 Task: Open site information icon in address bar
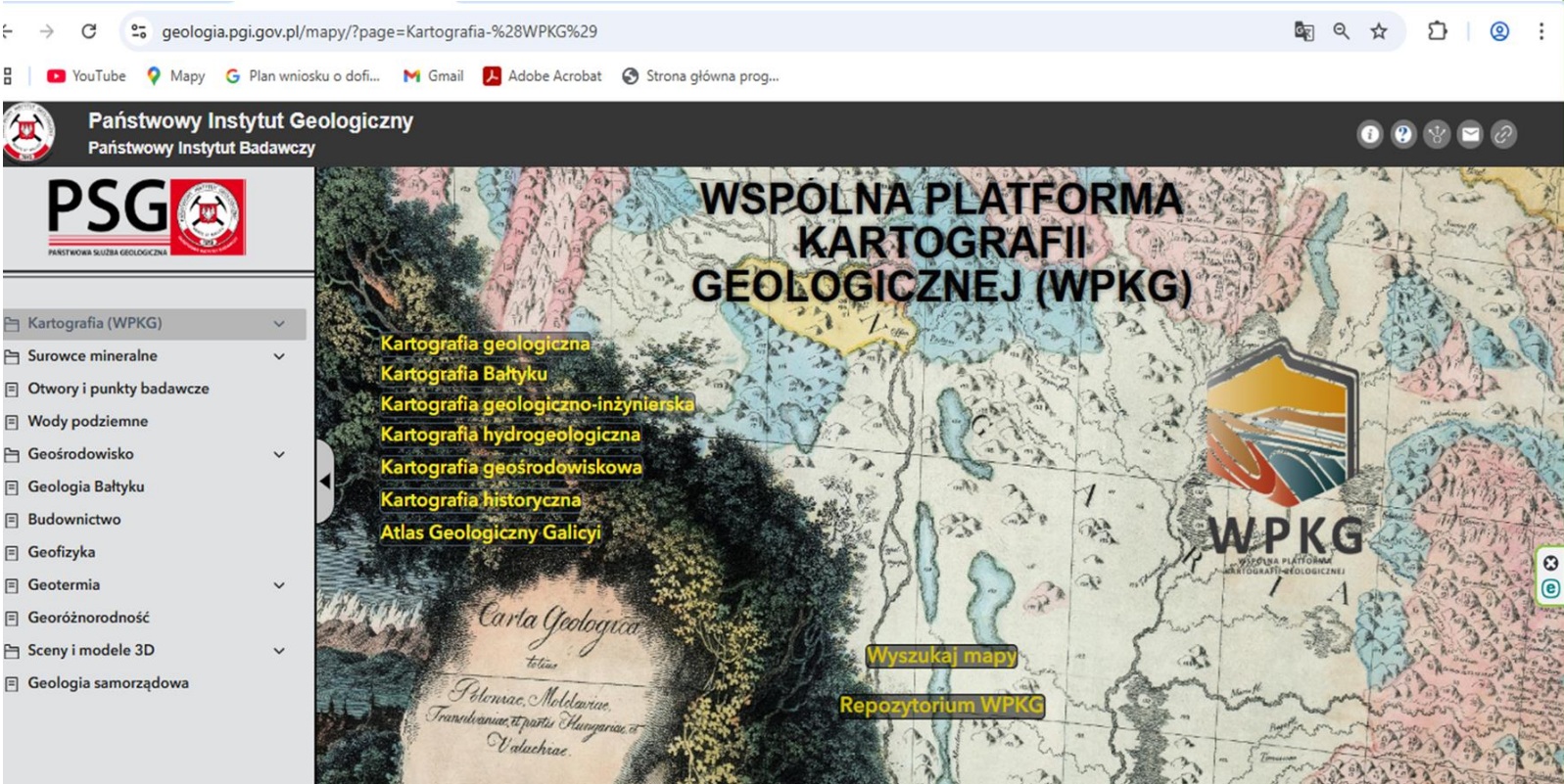point(139,31)
